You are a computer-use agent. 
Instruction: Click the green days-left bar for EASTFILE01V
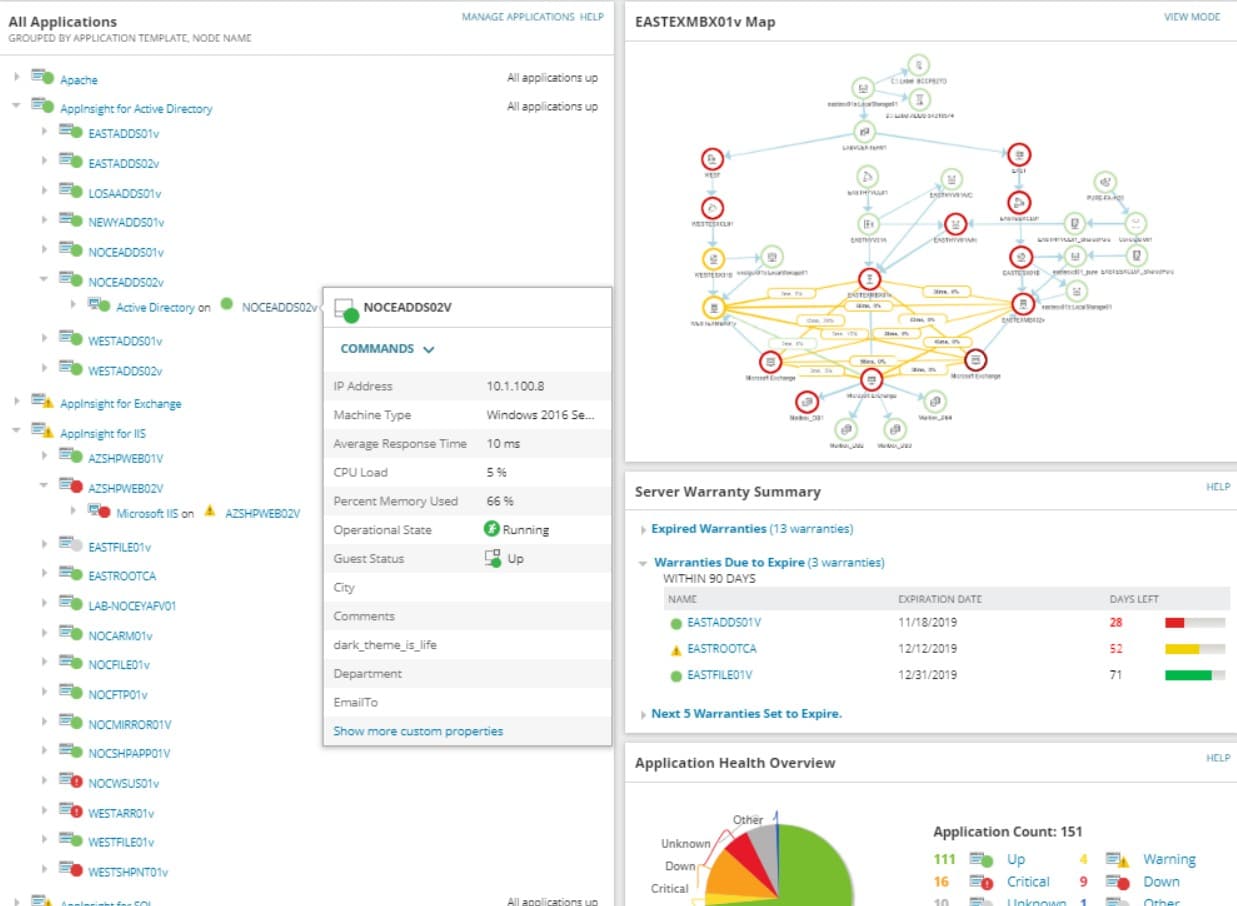[1188, 676]
